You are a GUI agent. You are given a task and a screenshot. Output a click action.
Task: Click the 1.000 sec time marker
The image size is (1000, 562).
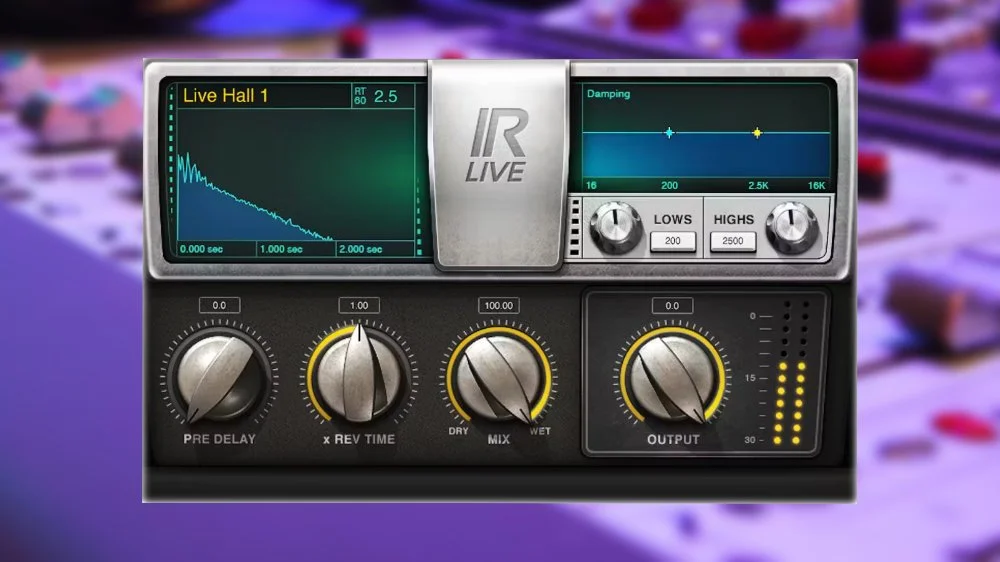(x=281, y=249)
